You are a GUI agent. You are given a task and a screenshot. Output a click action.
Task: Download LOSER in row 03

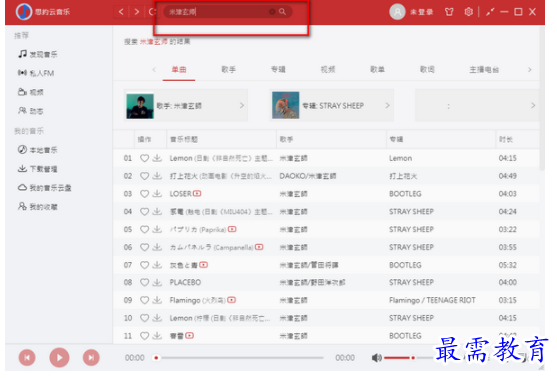(157, 194)
